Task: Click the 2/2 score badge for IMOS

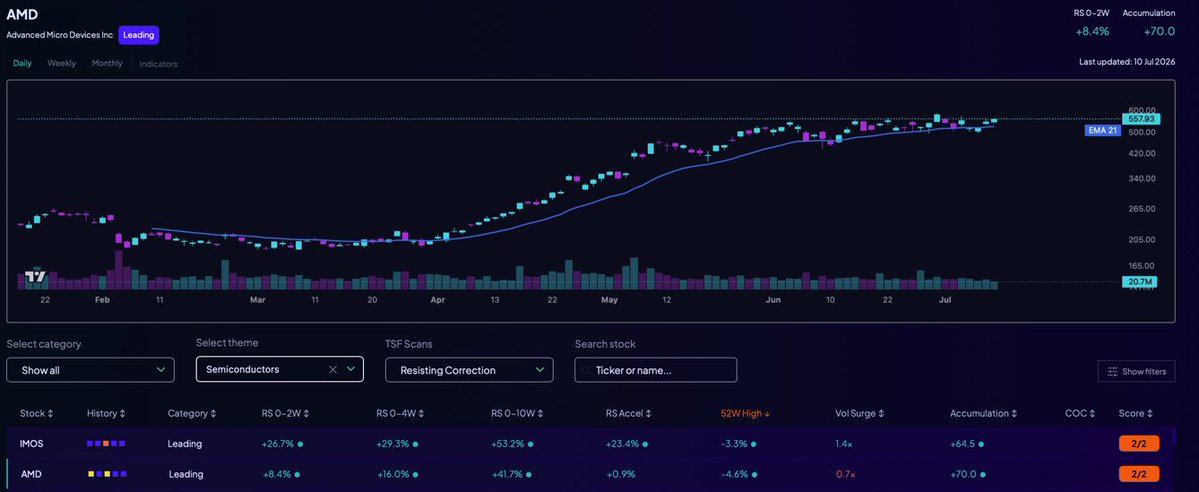Action: tap(1139, 443)
